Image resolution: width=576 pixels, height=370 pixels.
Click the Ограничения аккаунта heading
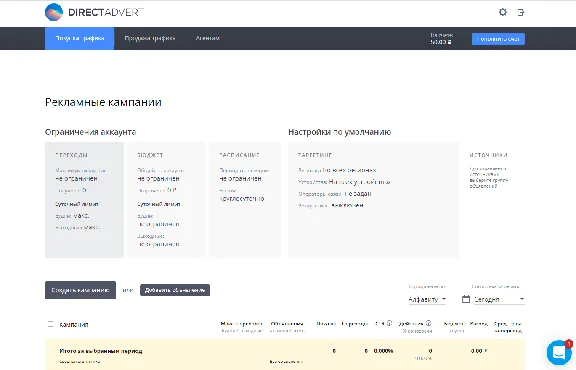pos(90,132)
